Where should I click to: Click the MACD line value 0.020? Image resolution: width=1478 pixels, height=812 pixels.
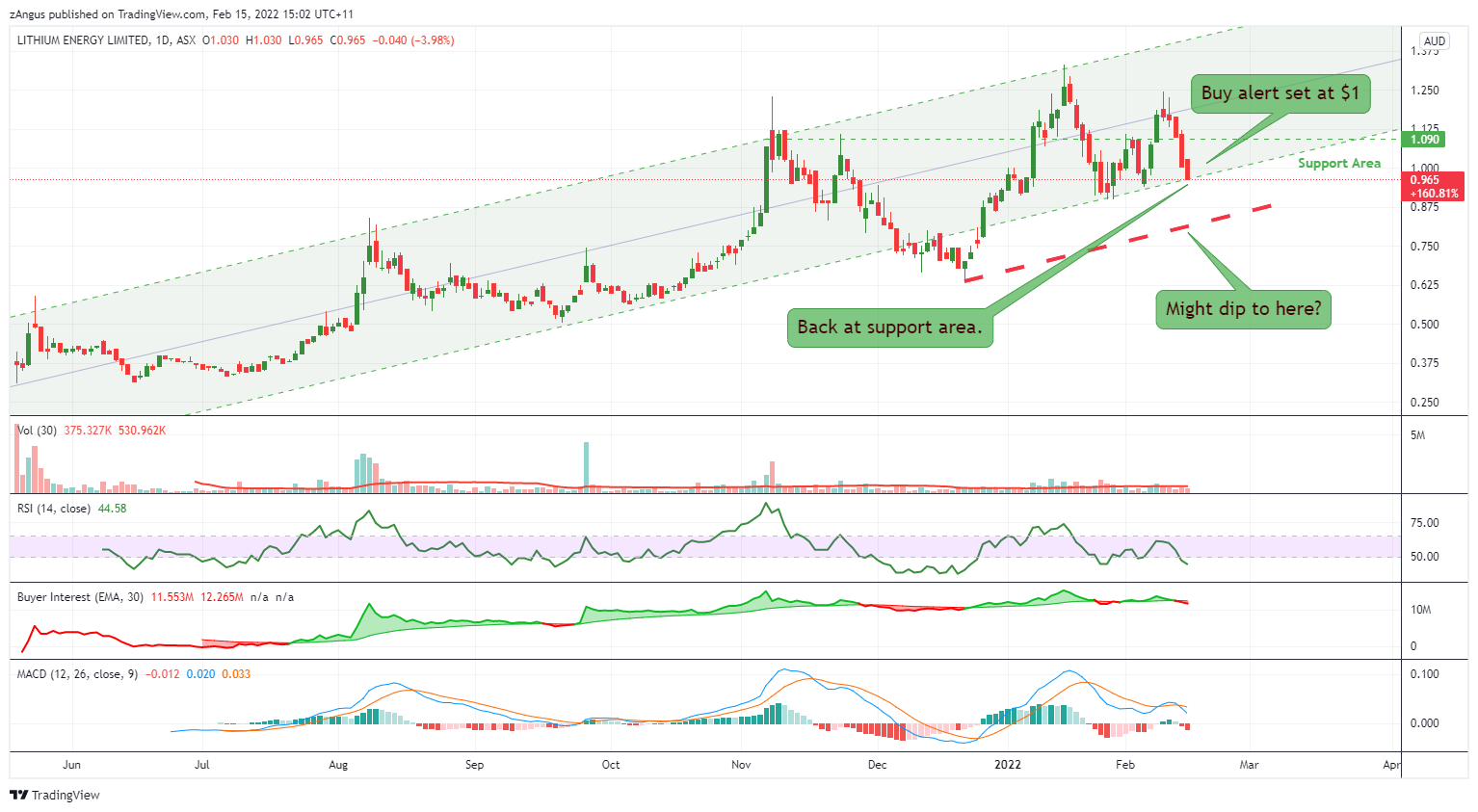(200, 674)
